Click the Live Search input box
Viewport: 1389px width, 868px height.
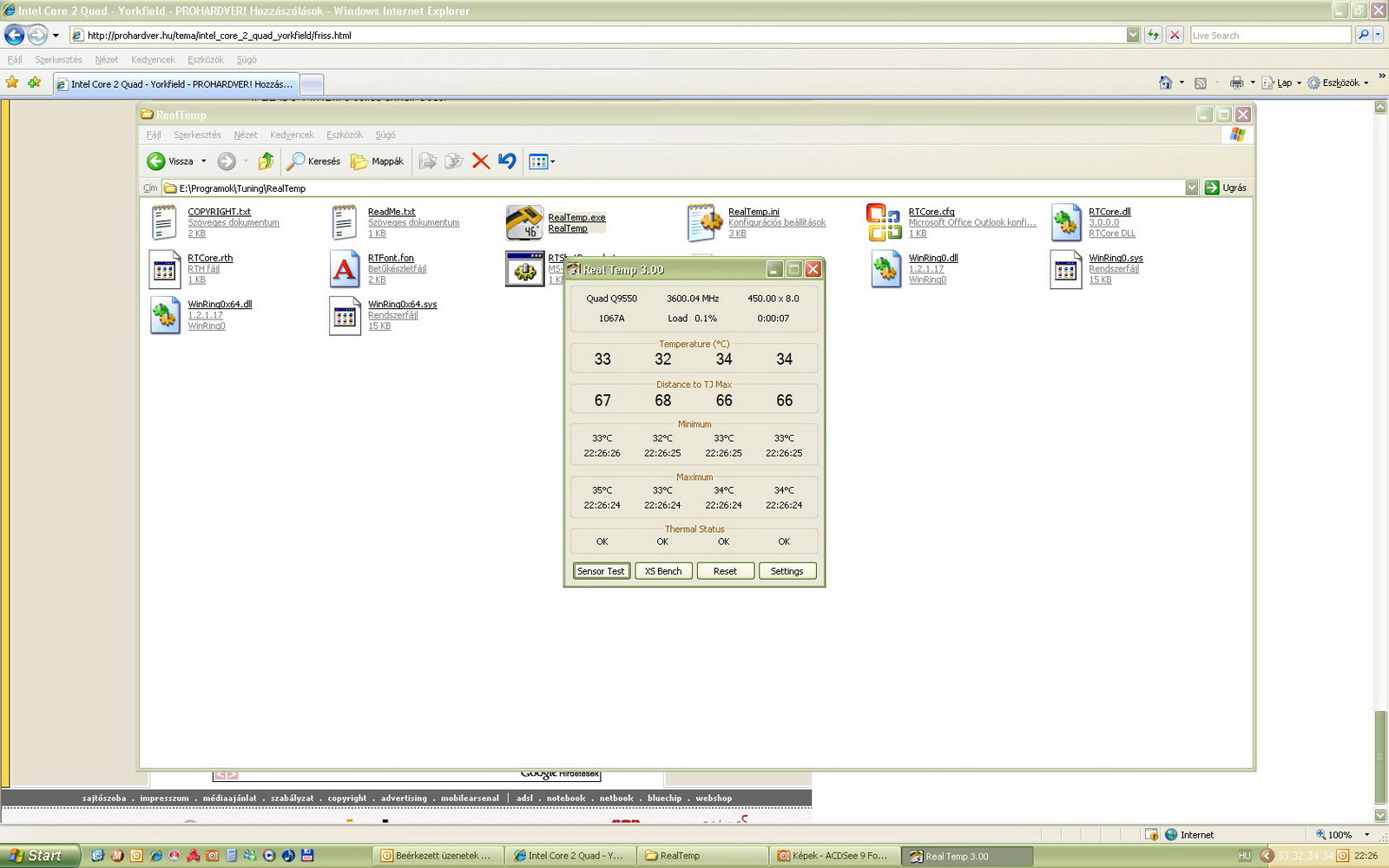click(1271, 35)
